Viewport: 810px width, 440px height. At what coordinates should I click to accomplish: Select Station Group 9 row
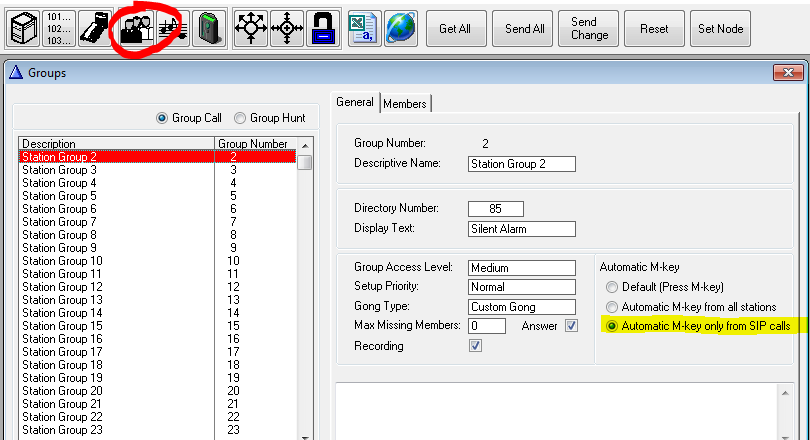[x=158, y=248]
